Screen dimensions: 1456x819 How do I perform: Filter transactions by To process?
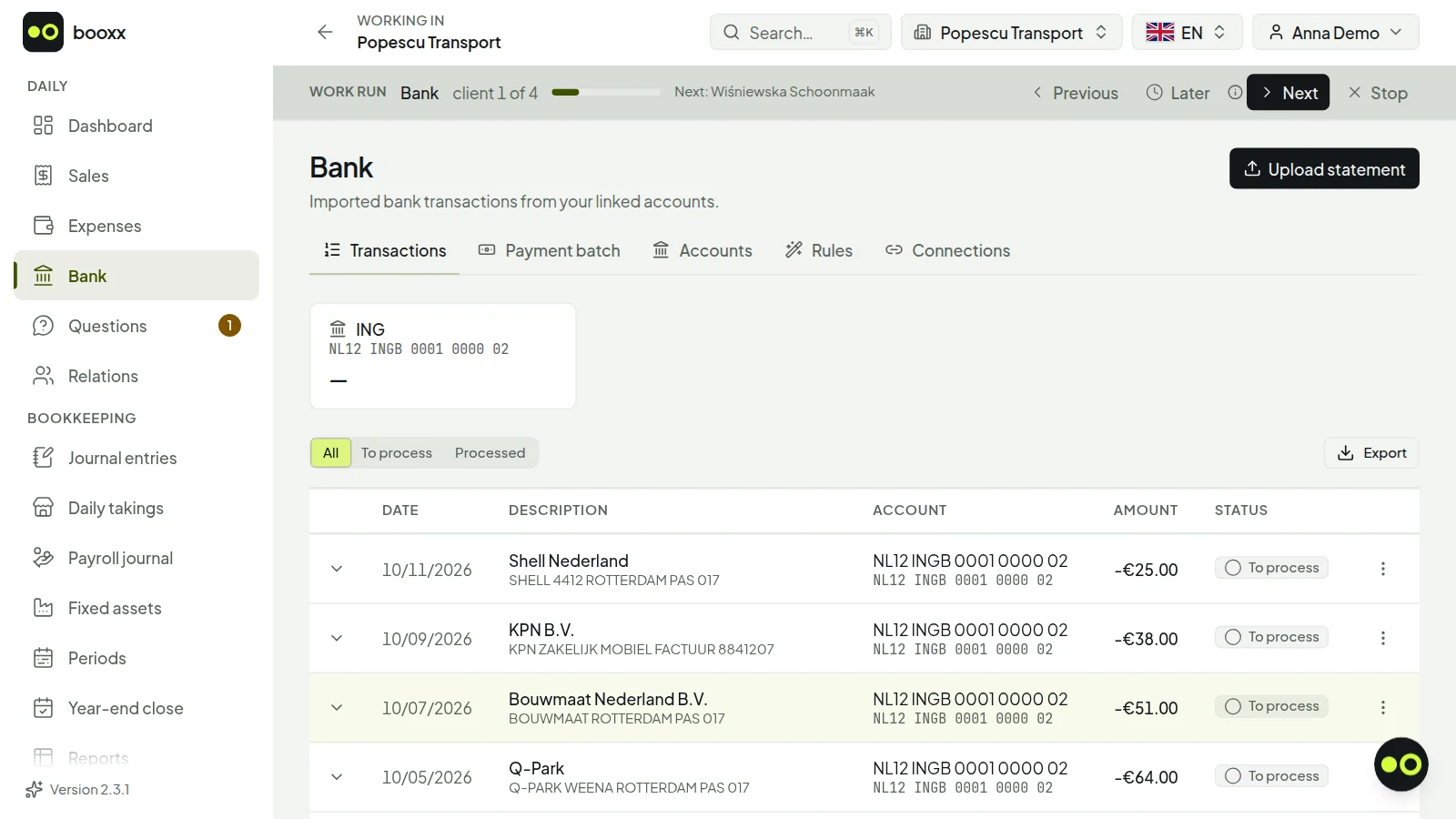click(x=397, y=453)
